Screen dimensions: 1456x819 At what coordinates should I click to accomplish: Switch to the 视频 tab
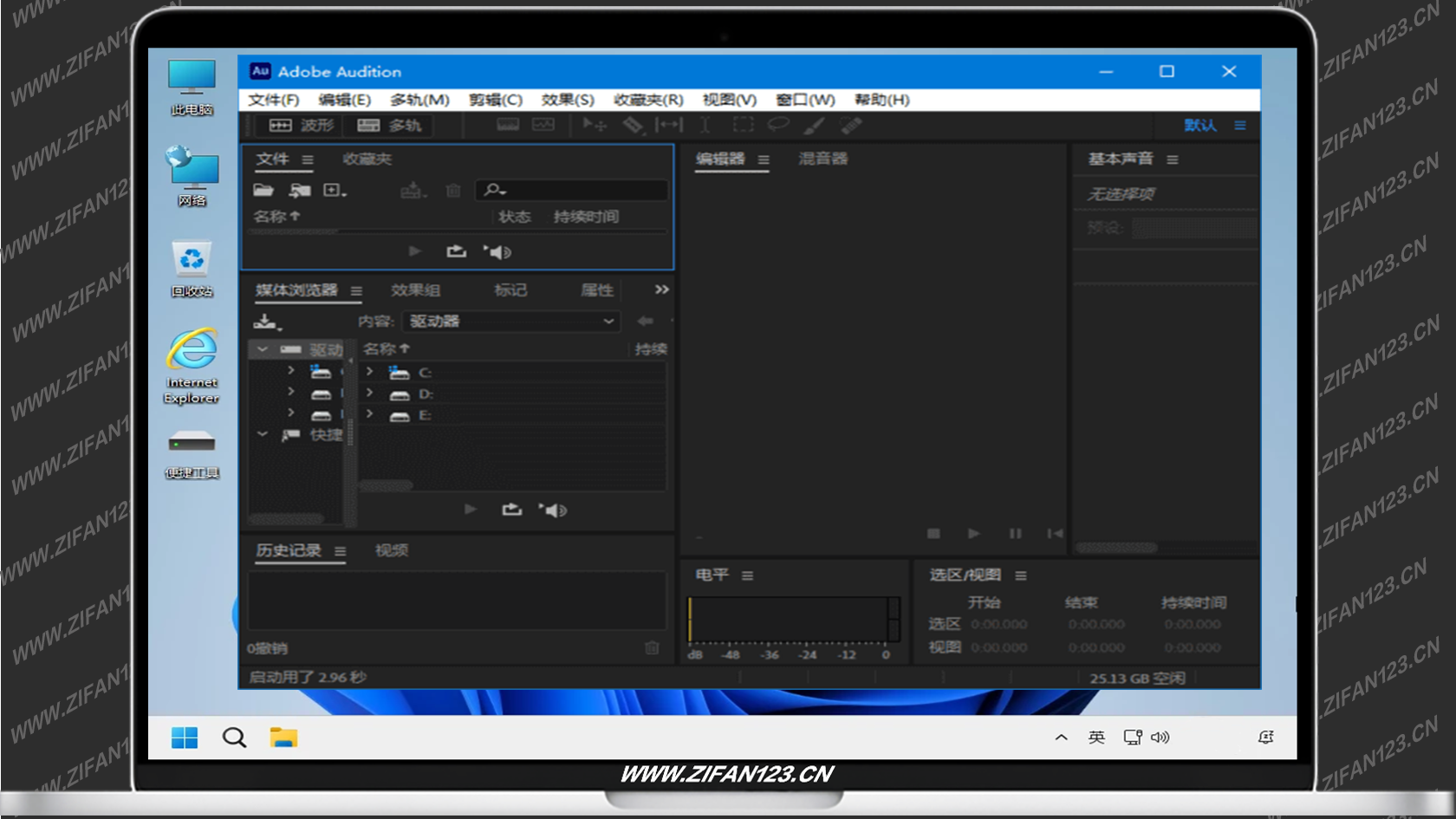tap(392, 550)
